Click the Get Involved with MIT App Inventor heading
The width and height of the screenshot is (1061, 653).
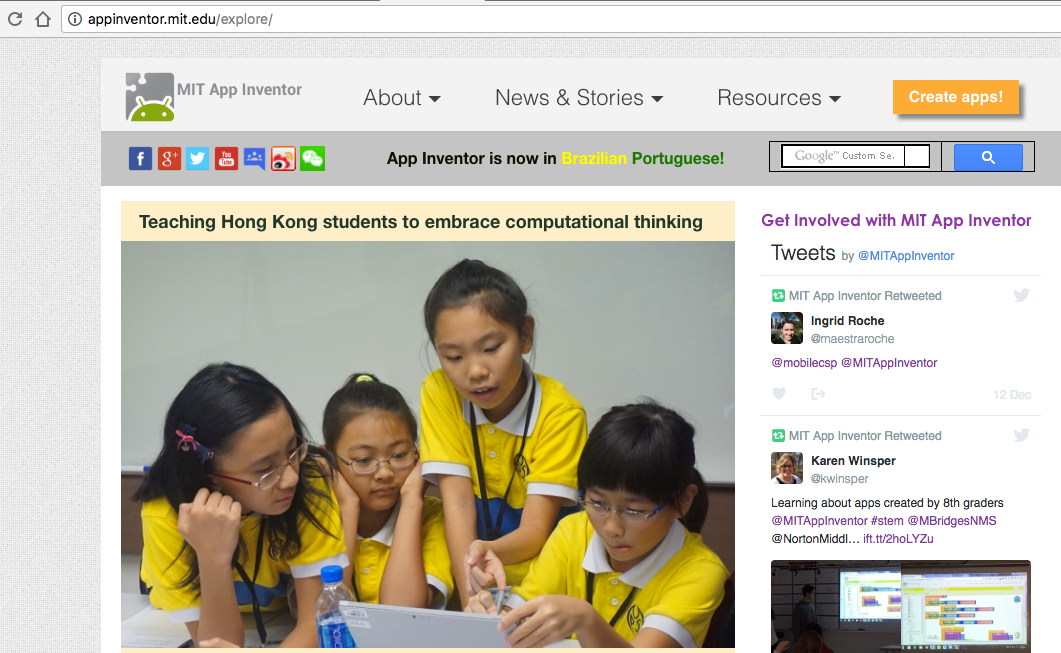[x=896, y=220]
